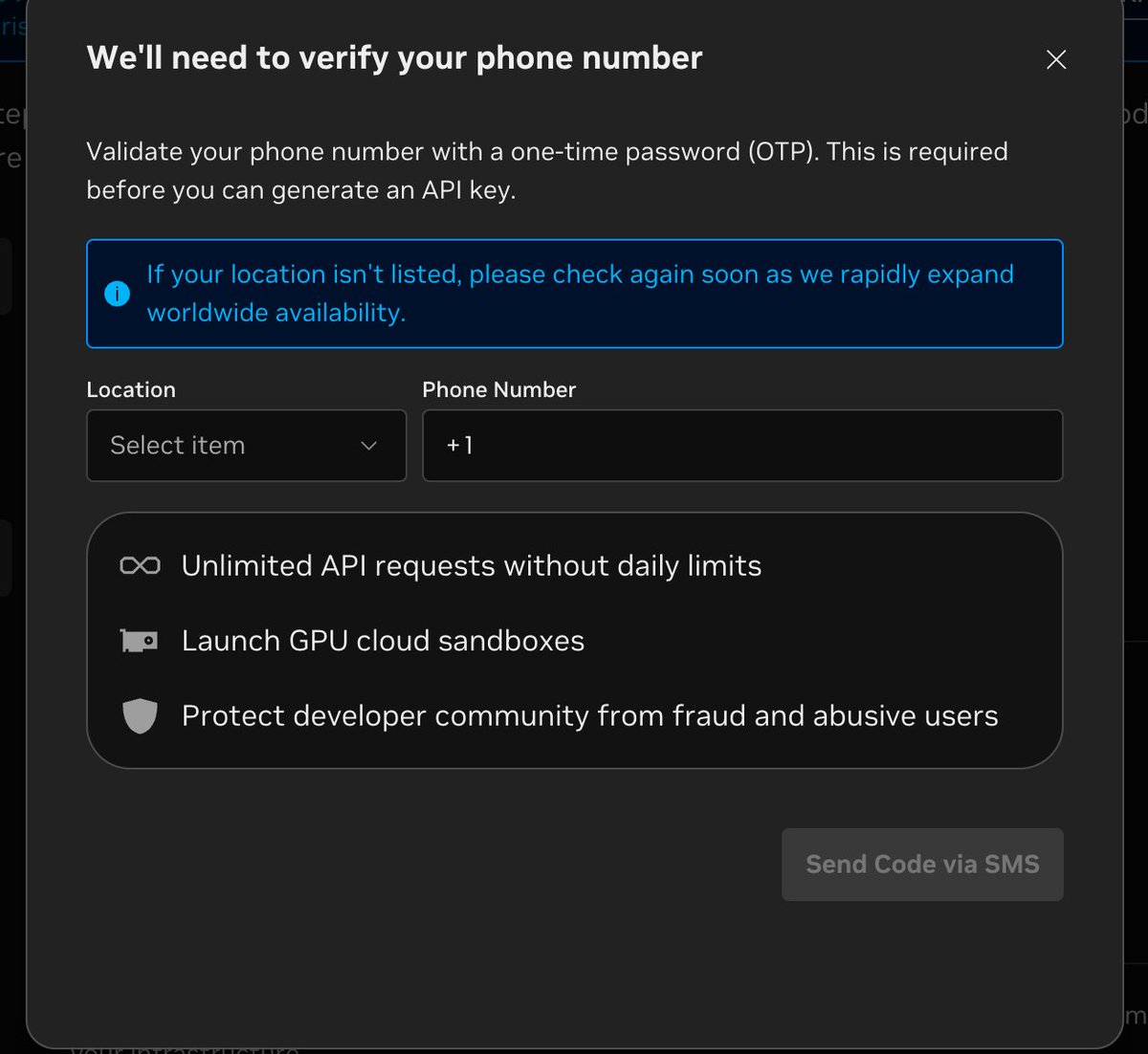
Task: Select the 'Launch GPU cloud sandboxes' text
Action: (383, 641)
